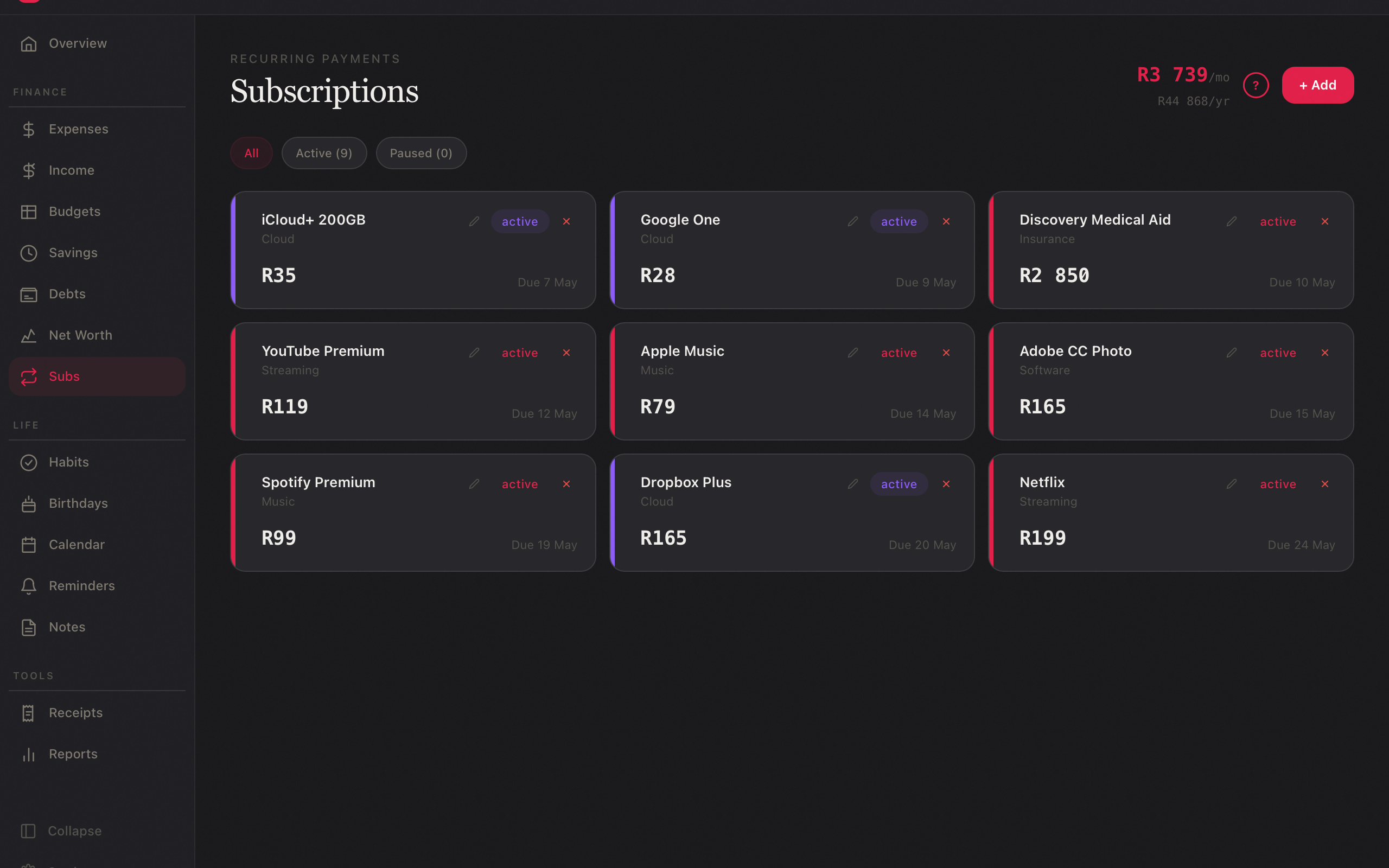Open the Income page
This screenshot has height=868, width=1389.
97,171
